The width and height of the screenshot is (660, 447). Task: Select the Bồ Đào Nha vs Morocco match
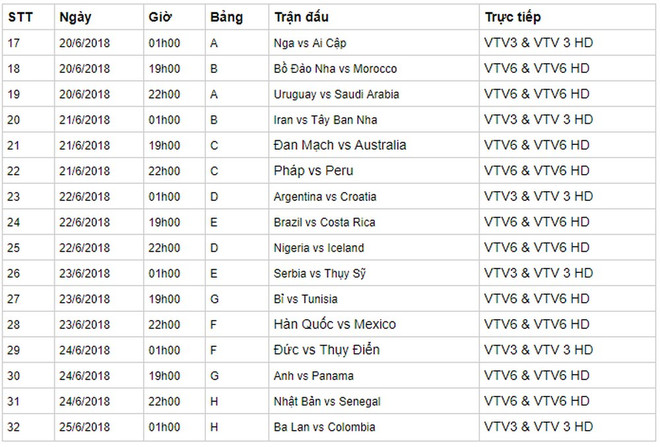coord(335,69)
